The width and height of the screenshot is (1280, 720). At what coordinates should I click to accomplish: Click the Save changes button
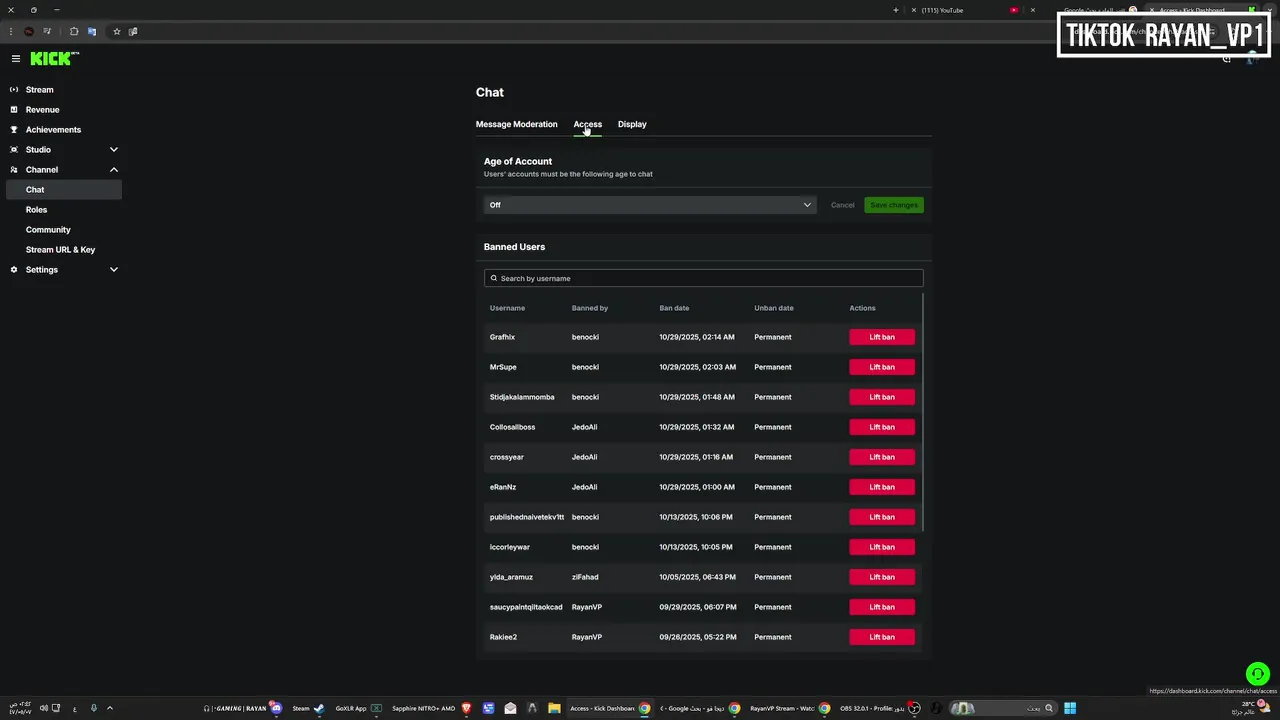894,205
